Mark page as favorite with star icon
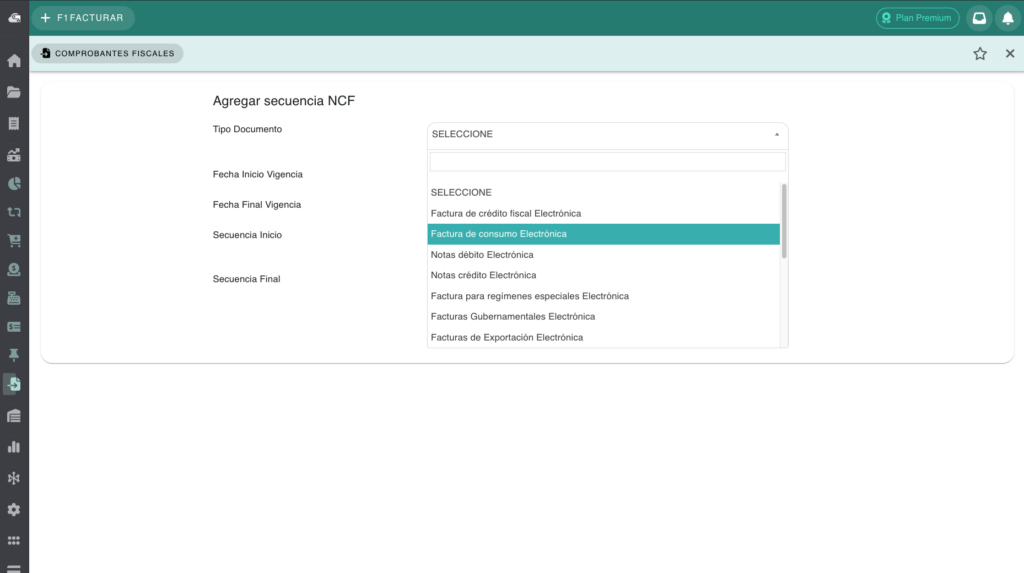This screenshot has width=1024, height=573. [x=980, y=54]
